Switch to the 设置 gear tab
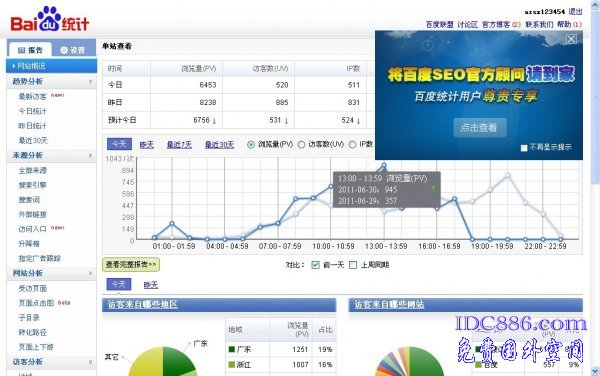Image resolution: width=600 pixels, height=376 pixels. pos(64,50)
